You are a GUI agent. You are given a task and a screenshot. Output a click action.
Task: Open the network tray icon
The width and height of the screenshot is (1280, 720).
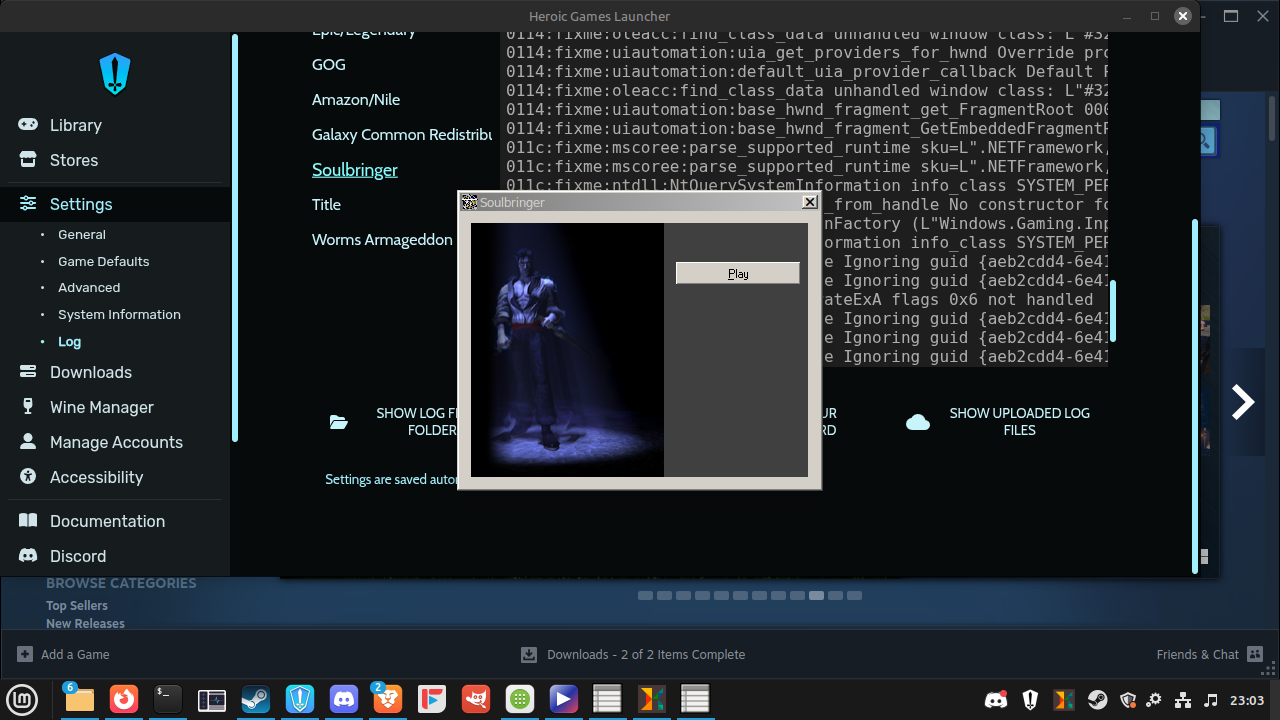(1184, 700)
